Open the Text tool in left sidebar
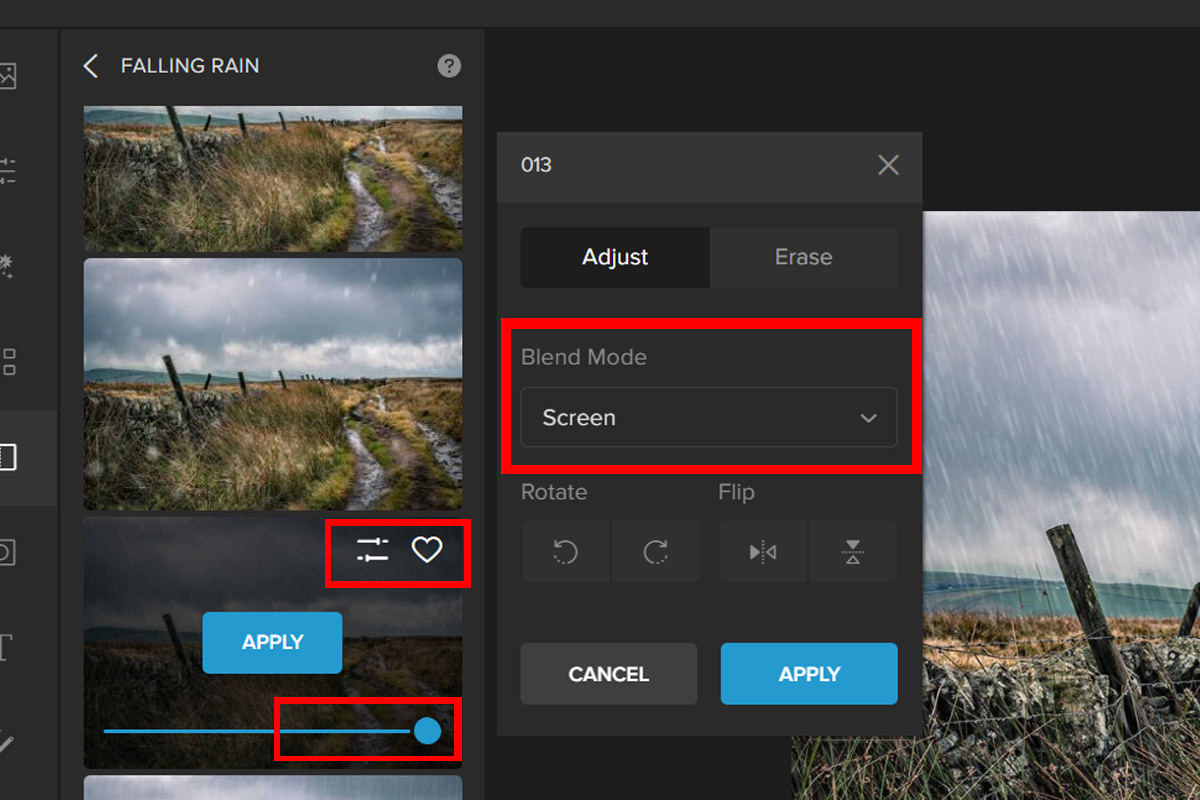 5,647
